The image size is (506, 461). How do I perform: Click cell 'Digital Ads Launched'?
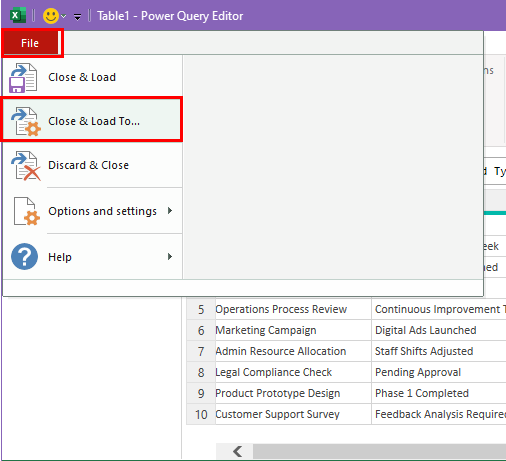439,330
